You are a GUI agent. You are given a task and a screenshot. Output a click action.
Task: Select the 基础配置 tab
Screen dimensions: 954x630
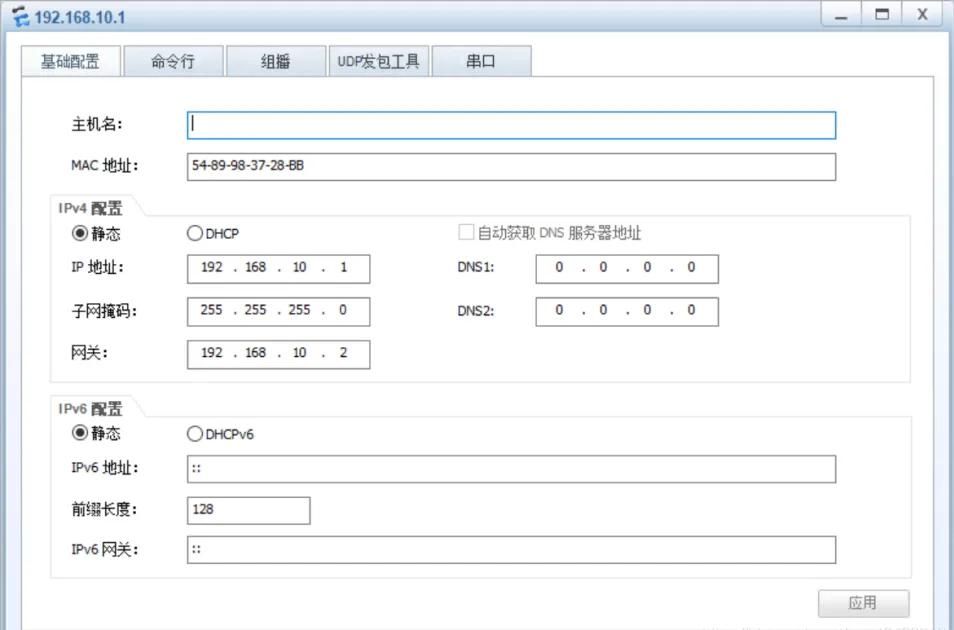click(x=70, y=62)
